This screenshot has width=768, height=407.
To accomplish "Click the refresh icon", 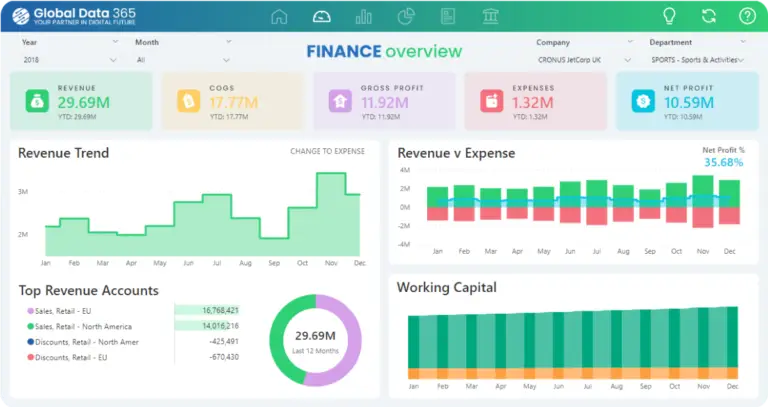I will coord(709,16).
